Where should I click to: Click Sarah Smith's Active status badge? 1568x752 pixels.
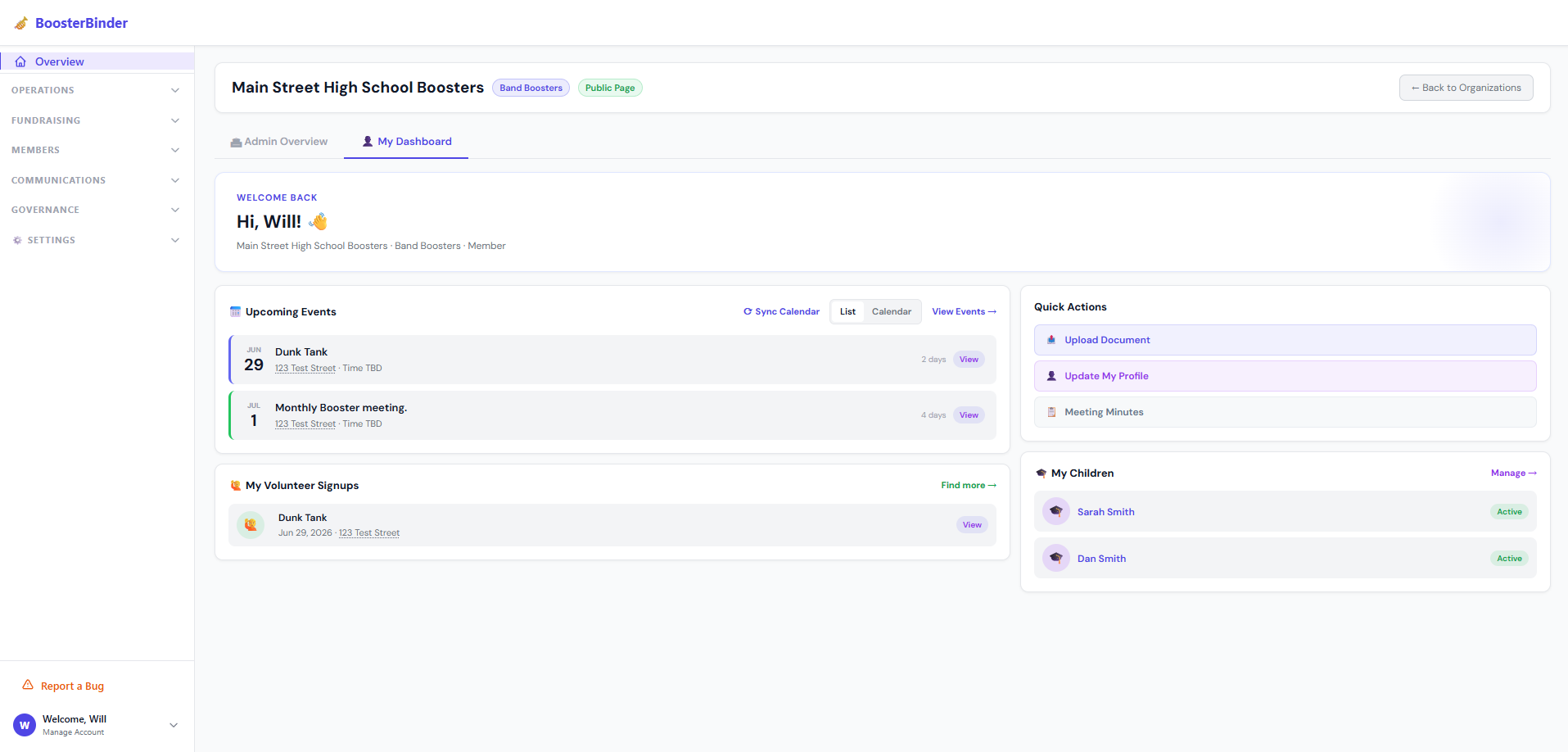point(1509,512)
